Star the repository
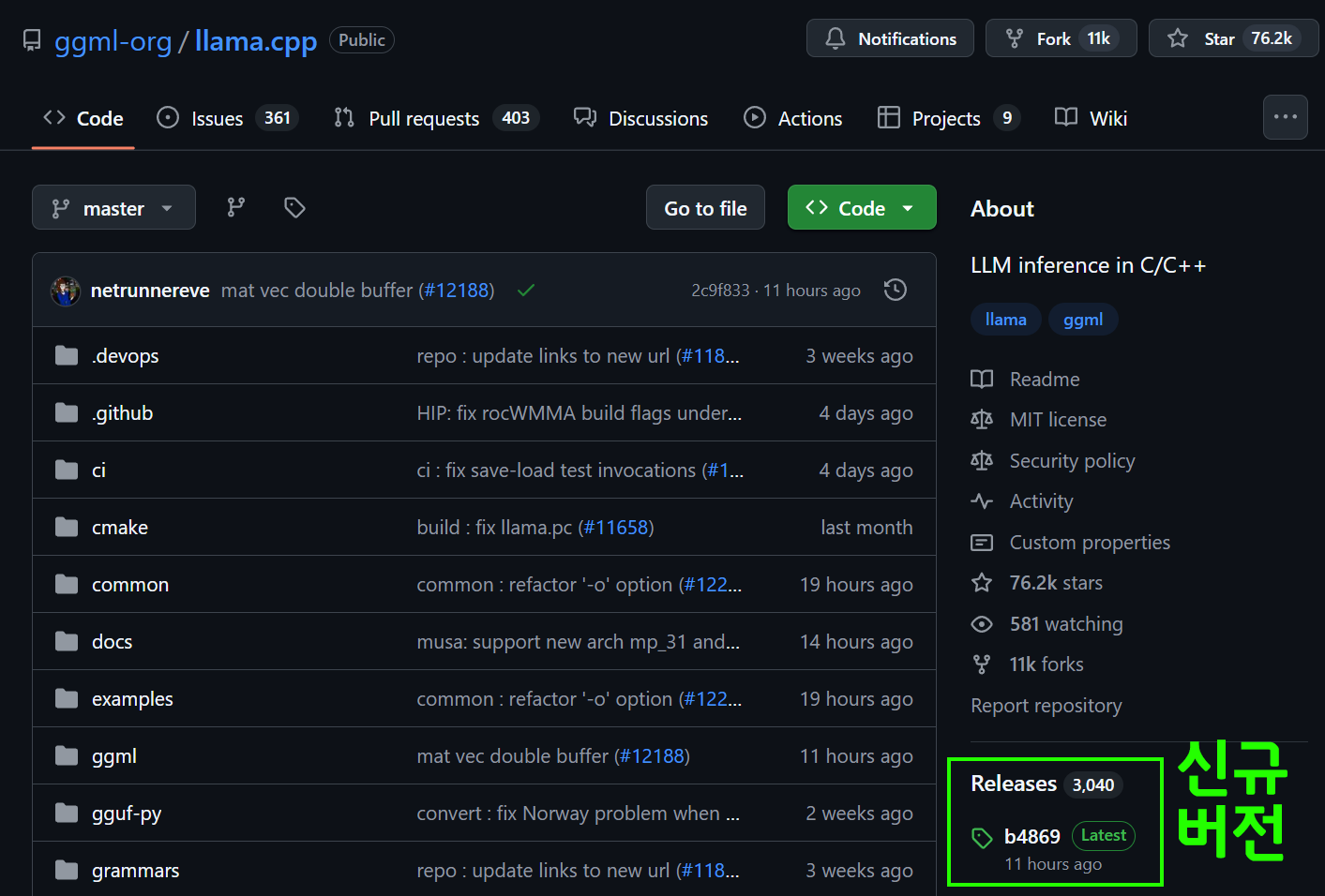 coord(1233,38)
